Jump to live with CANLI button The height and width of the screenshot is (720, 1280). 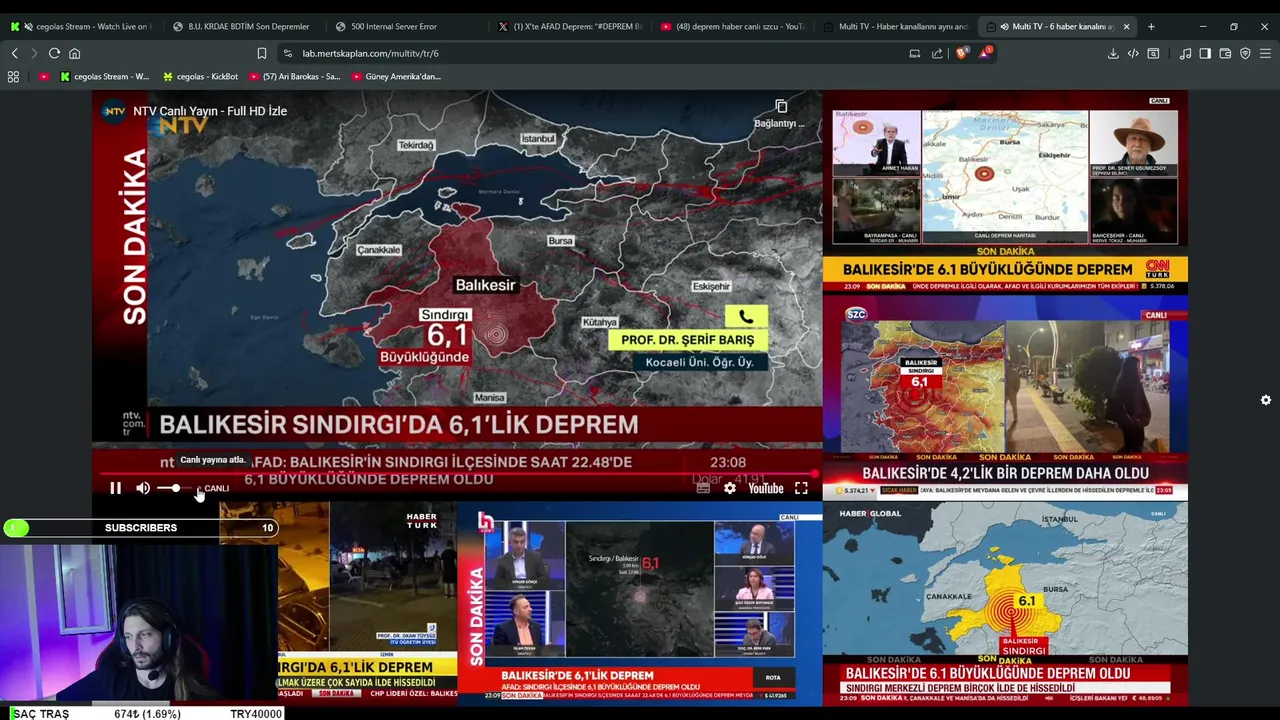213,488
